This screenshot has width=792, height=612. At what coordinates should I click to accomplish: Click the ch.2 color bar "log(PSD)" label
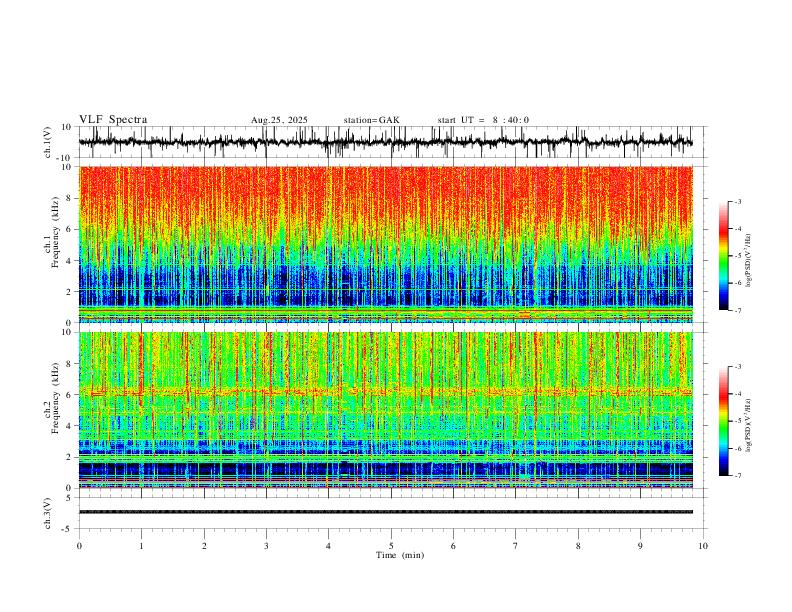tap(748, 425)
